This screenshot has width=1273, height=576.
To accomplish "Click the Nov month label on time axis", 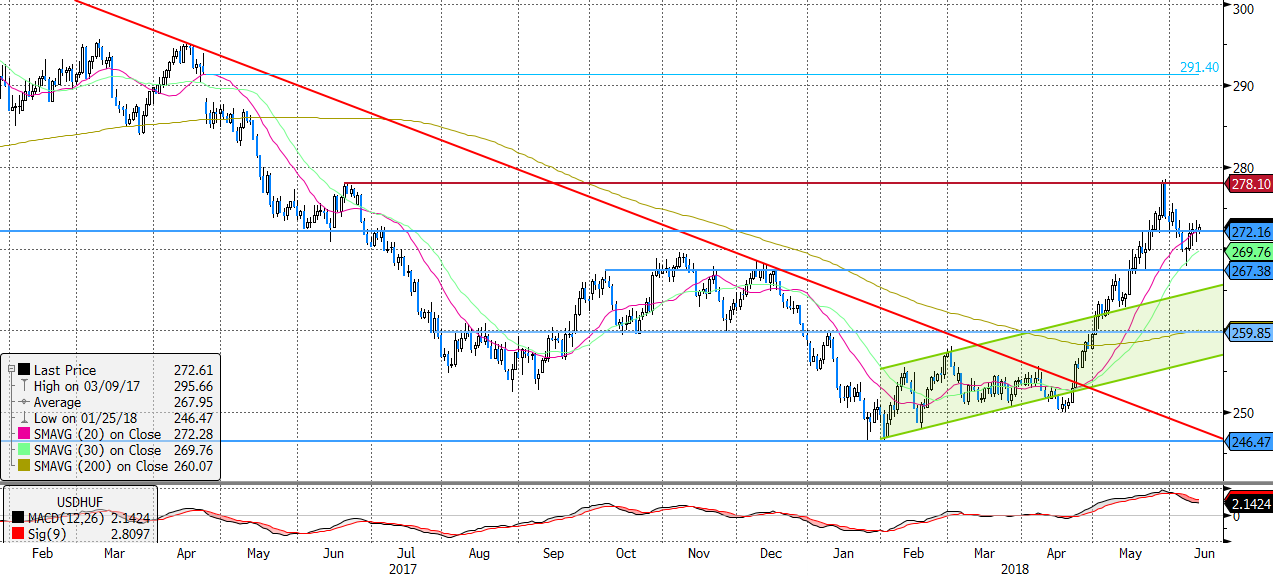I will [x=699, y=553].
